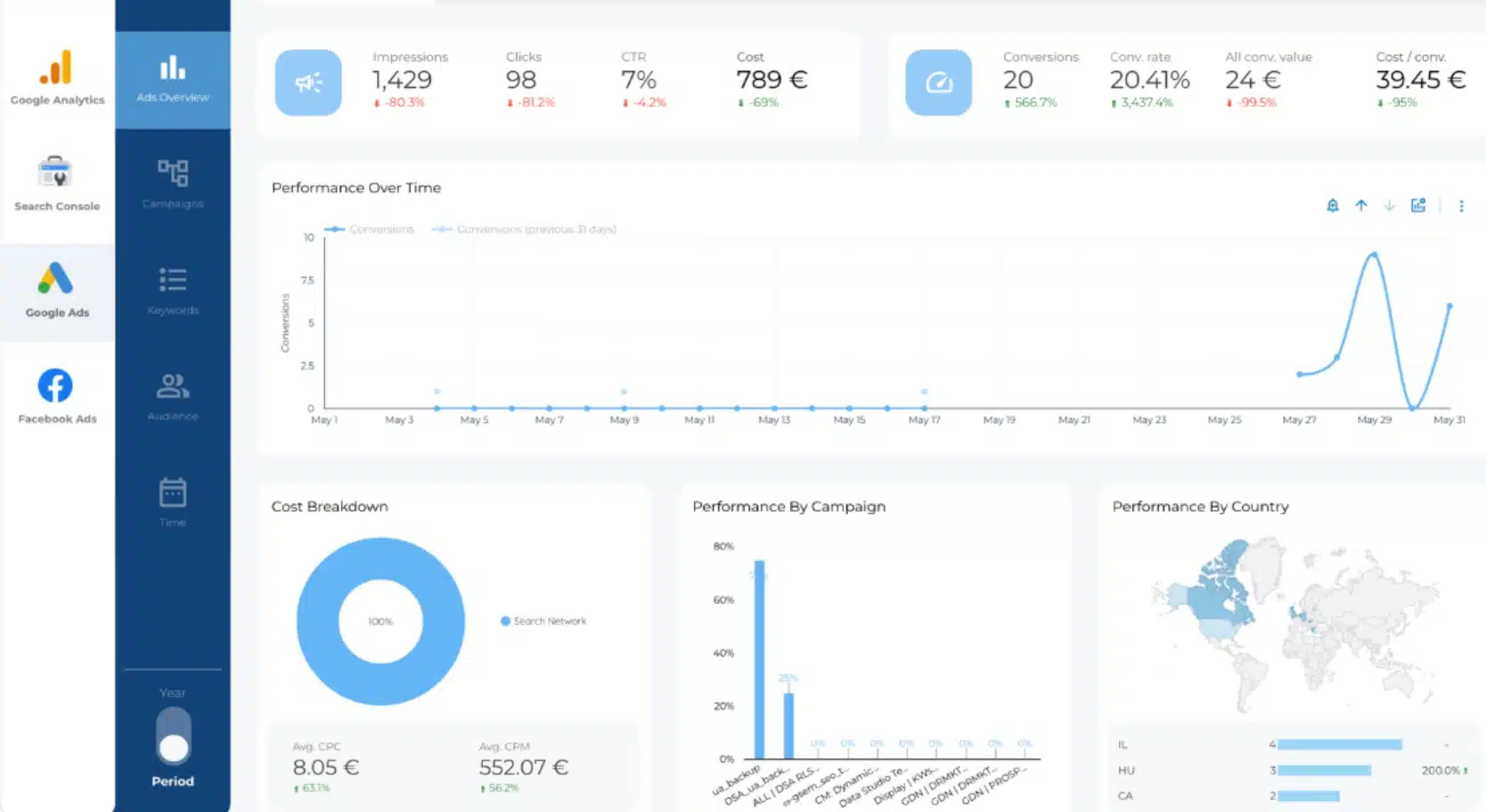The height and width of the screenshot is (812, 1486).
Task: Click the HU bar in Performance By Country
Action: tap(1324, 770)
